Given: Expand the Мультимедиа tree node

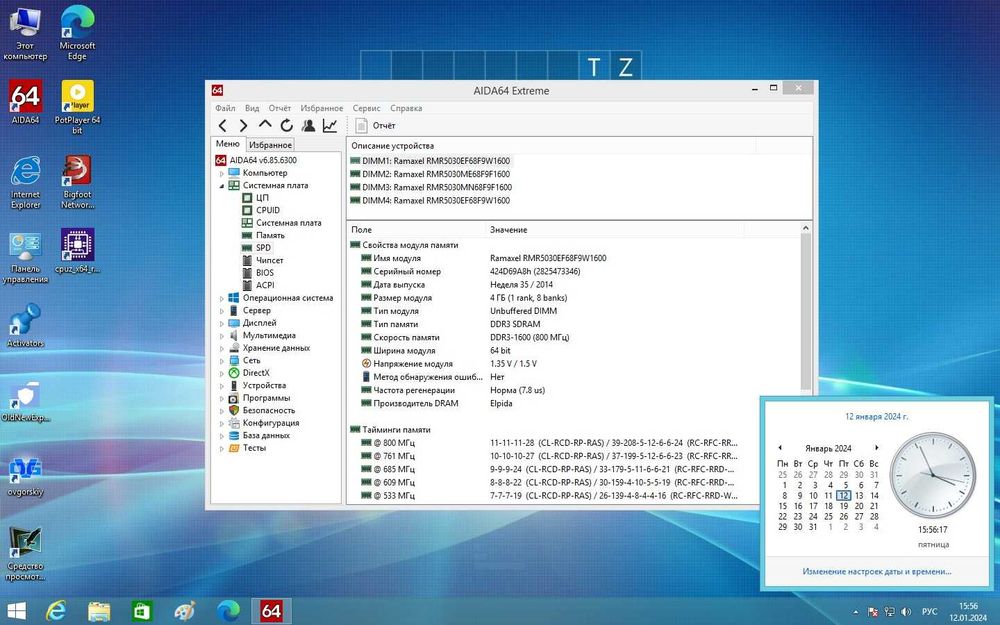Looking at the screenshot, I should coord(222,335).
